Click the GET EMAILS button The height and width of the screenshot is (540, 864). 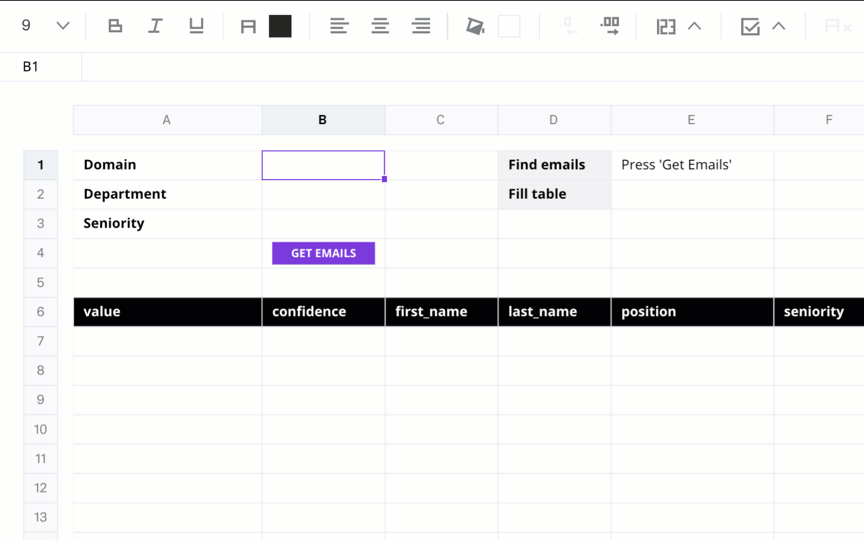point(323,253)
